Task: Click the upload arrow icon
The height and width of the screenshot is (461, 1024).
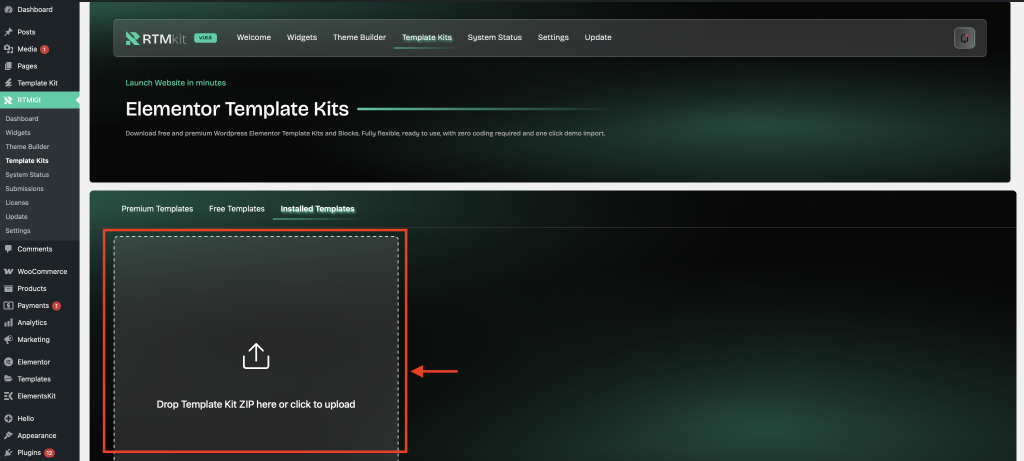Action: (x=256, y=357)
